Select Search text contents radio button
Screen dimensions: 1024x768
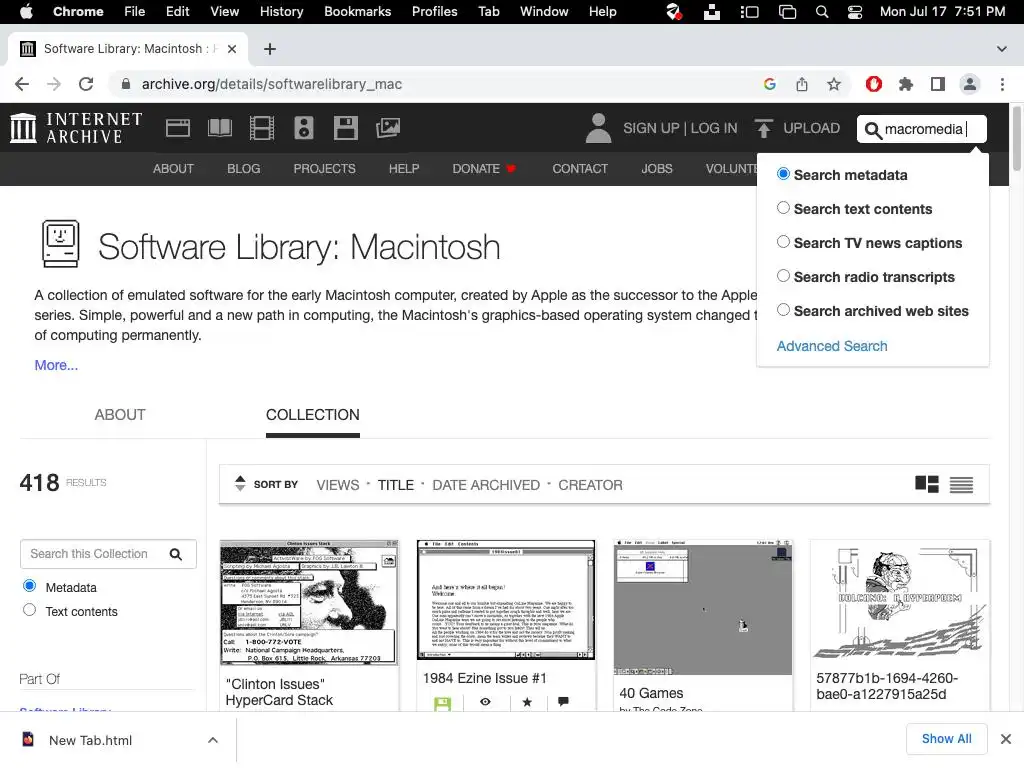pos(783,208)
